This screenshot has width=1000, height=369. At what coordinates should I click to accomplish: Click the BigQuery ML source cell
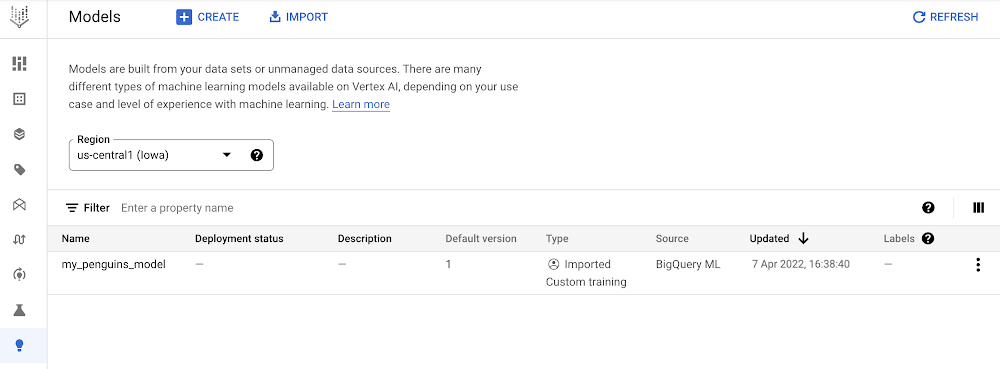click(688, 264)
